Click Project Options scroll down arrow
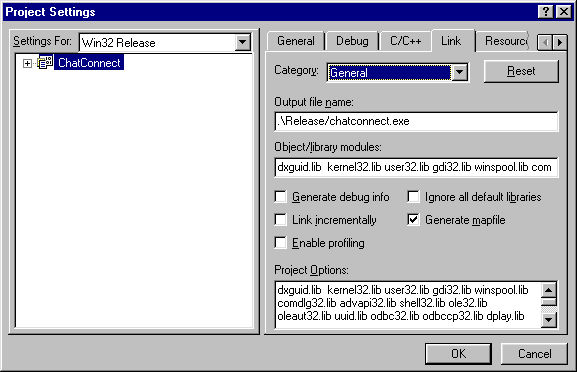This screenshot has height=372, width=577. (549, 320)
